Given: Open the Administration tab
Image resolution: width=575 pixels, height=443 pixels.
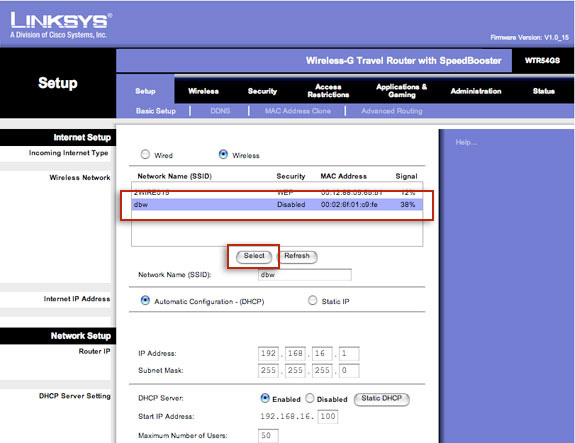Looking at the screenshot, I should [x=476, y=91].
